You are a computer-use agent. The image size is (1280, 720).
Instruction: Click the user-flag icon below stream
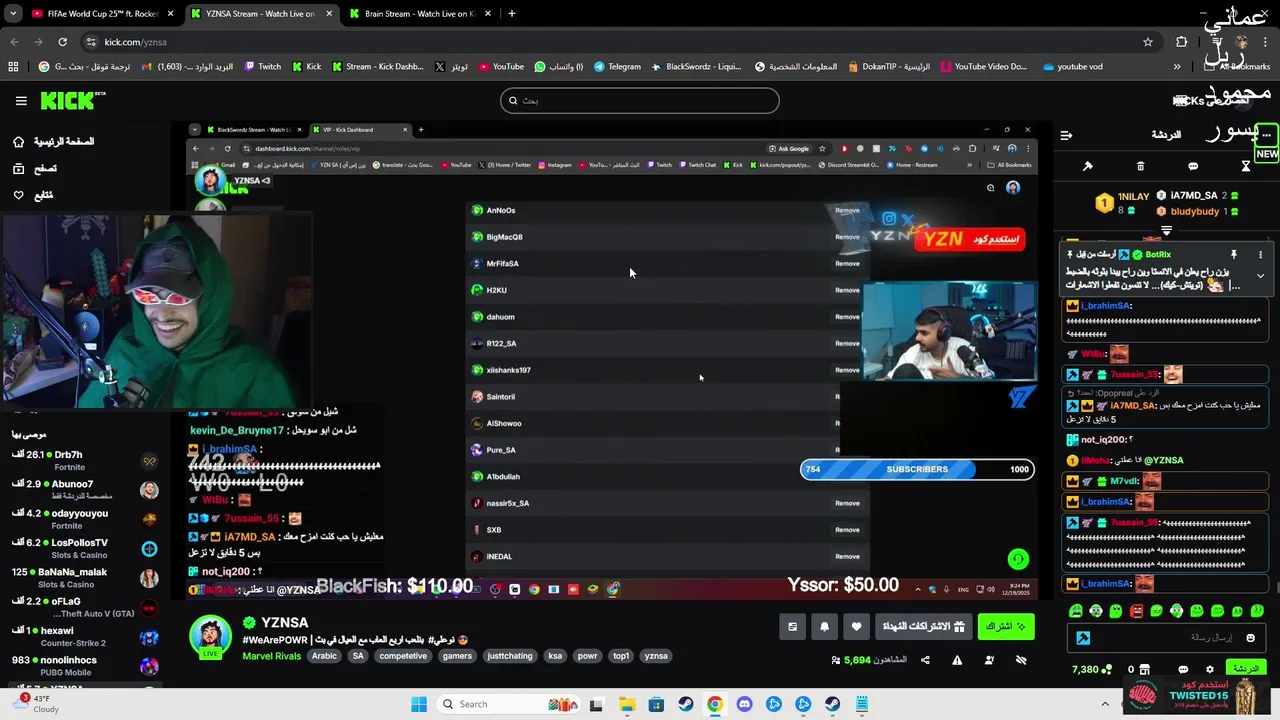click(989, 660)
